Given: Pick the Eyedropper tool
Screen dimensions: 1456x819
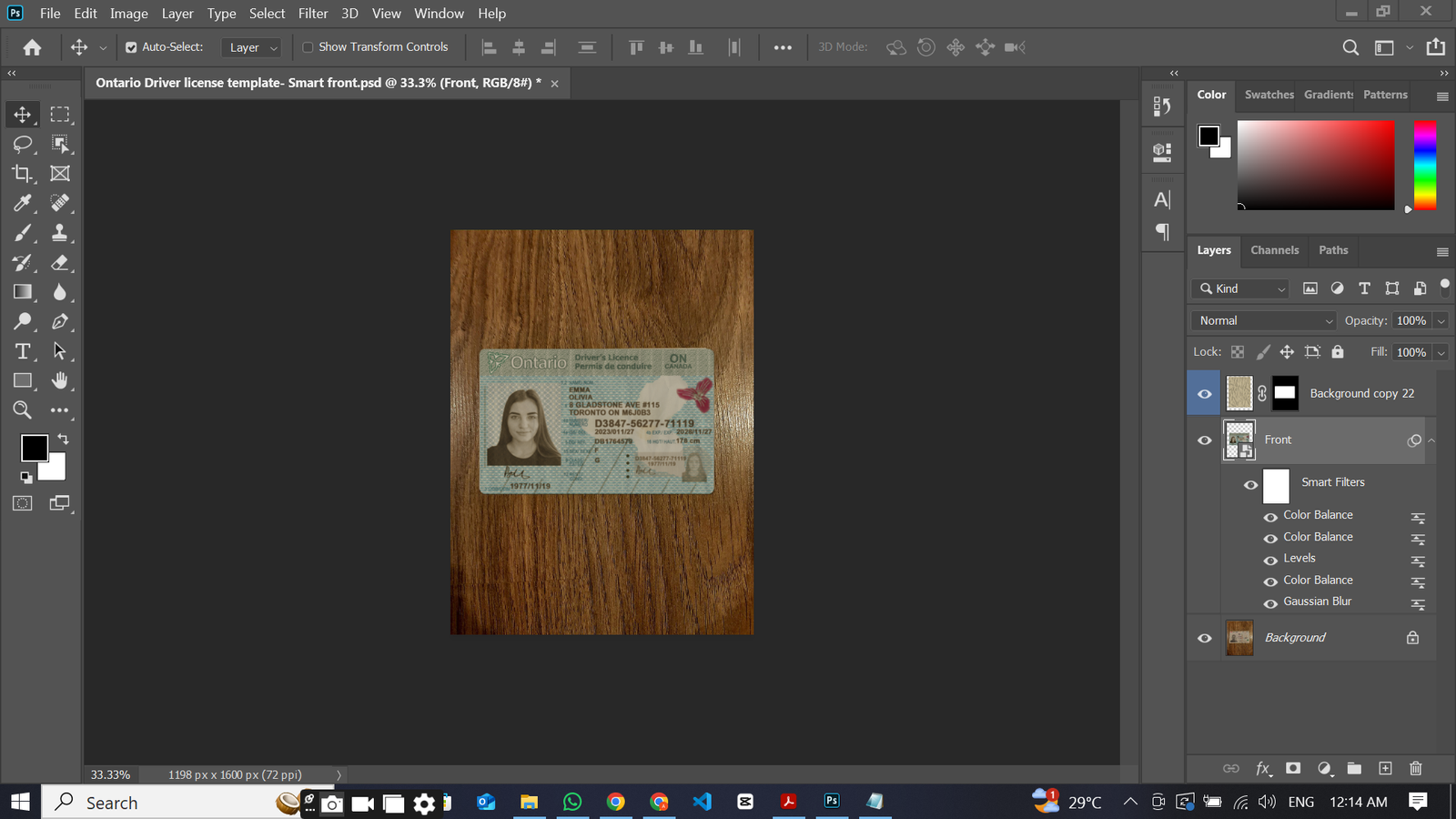Looking at the screenshot, I should click(22, 203).
